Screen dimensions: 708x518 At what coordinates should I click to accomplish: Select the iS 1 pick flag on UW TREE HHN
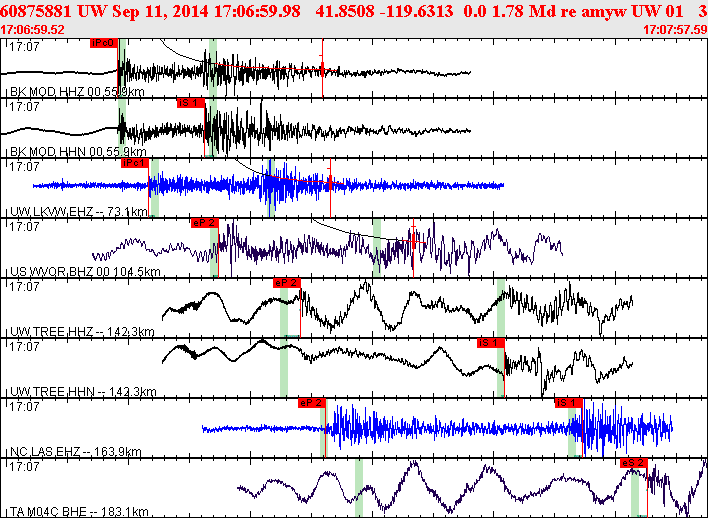491,343
